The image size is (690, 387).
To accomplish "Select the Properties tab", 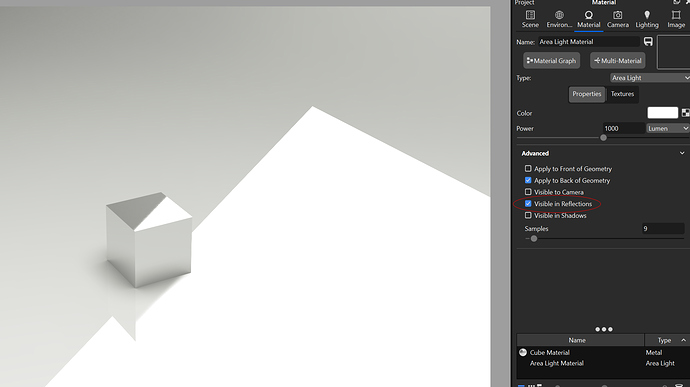I will click(x=587, y=94).
